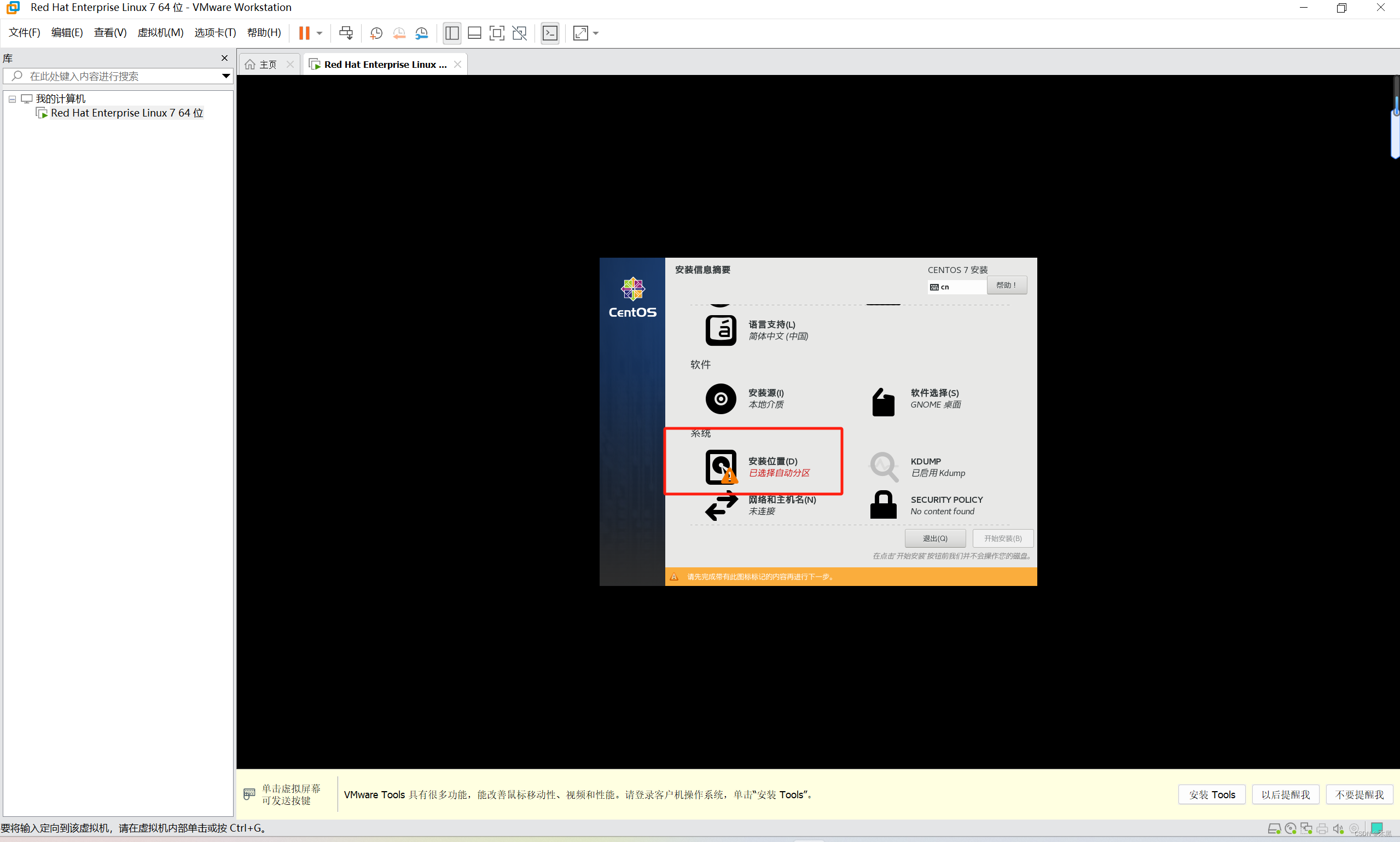Click the 退出(Q) installer button
Screen dimensions: 1400x842
[934, 538]
